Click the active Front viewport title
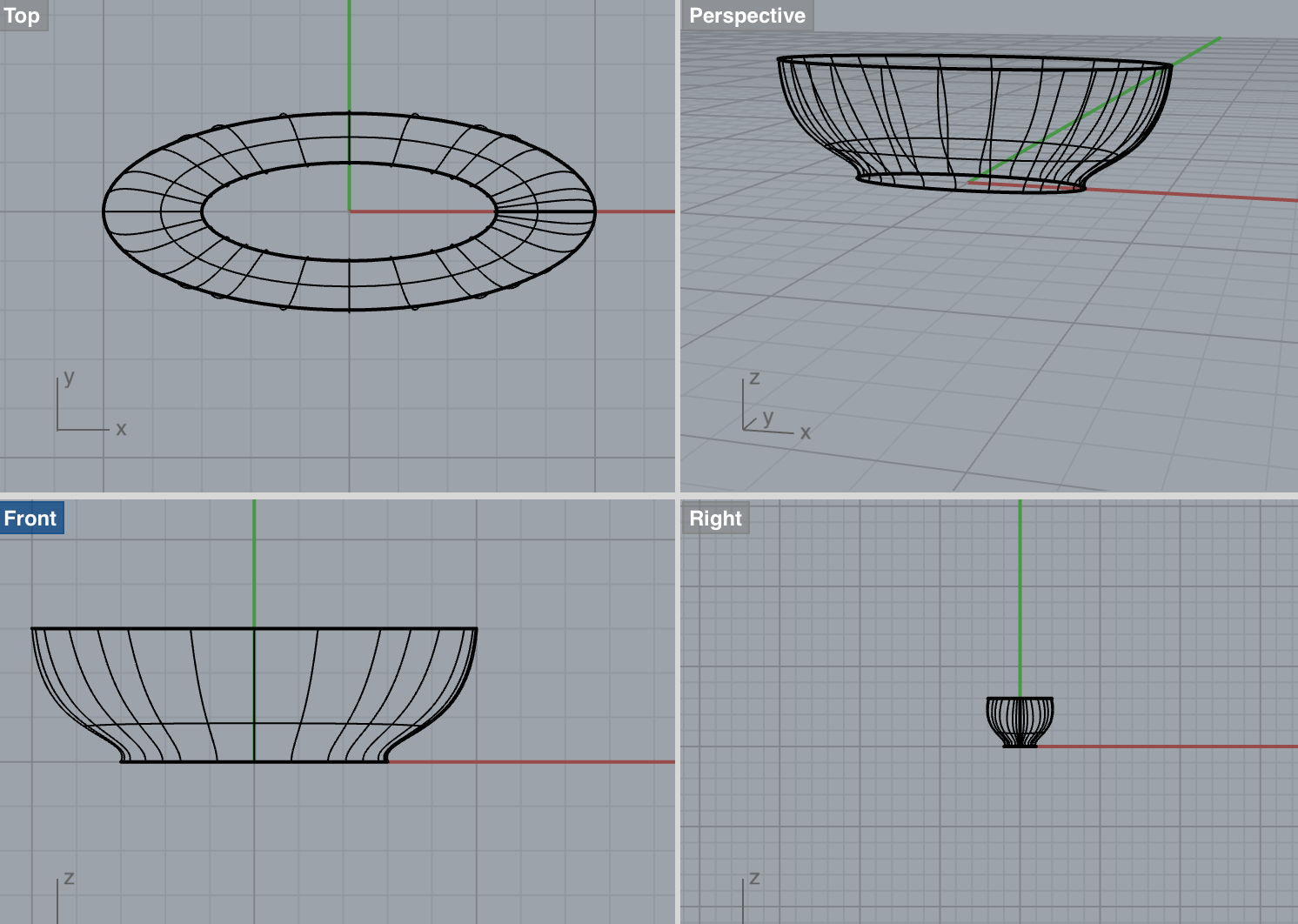Screen dimensions: 1298x924 [x=31, y=518]
